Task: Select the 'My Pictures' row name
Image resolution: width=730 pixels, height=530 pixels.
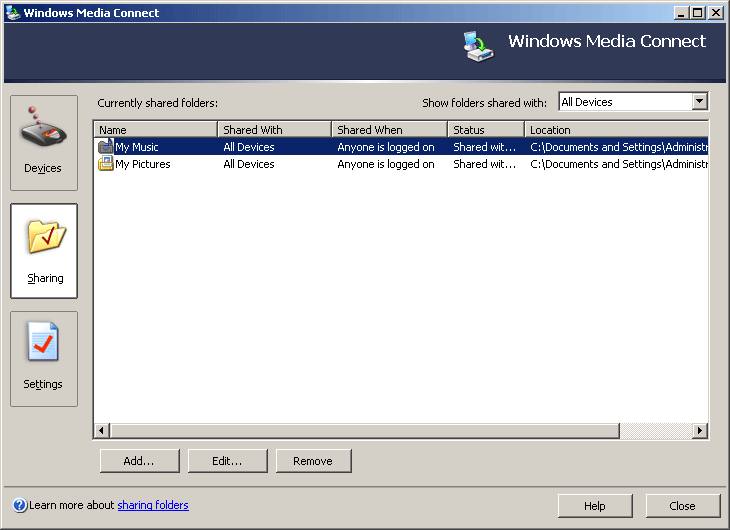Action: point(143,164)
